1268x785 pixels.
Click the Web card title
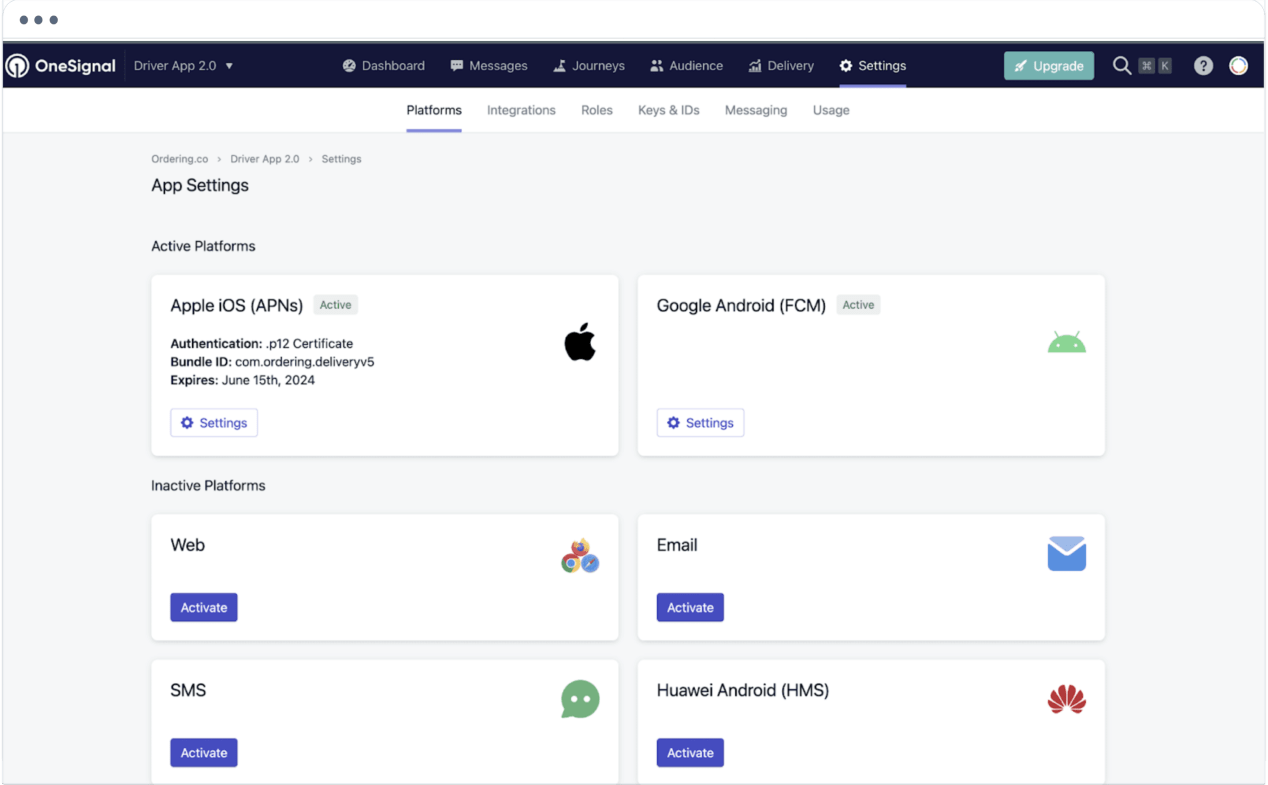point(187,545)
